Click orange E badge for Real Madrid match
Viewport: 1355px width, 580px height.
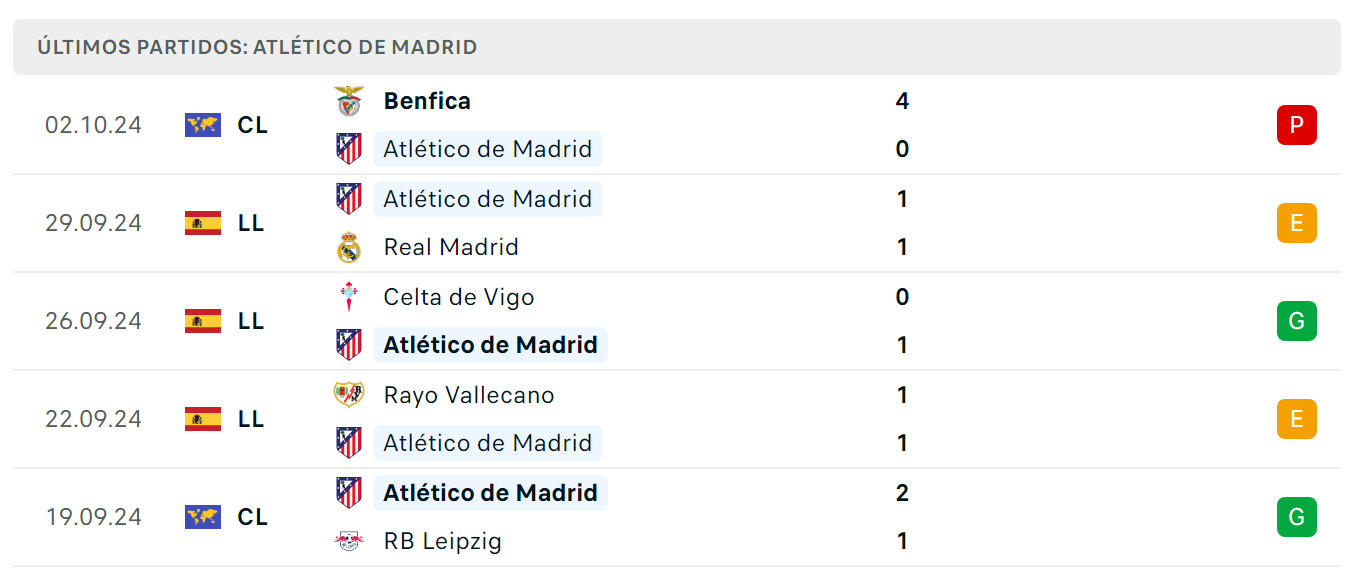click(1297, 223)
